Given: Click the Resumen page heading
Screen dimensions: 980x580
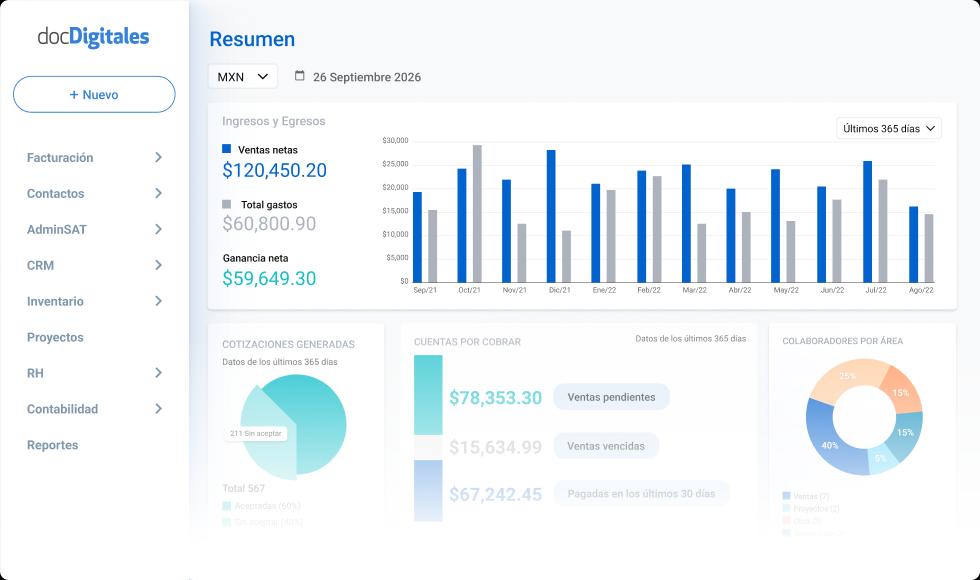Looking at the screenshot, I should pyautogui.click(x=252, y=39).
